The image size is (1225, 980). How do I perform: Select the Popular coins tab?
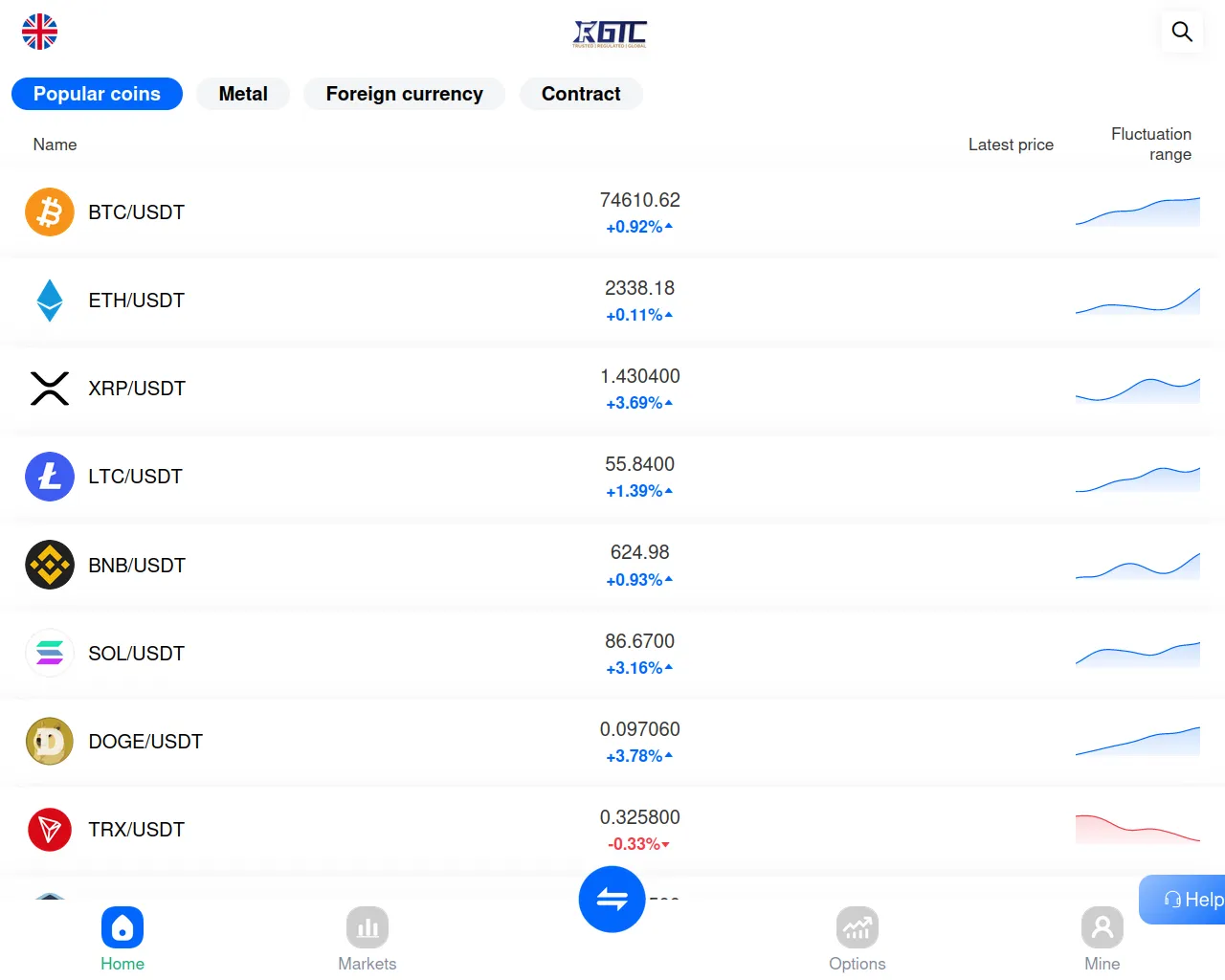tap(97, 94)
